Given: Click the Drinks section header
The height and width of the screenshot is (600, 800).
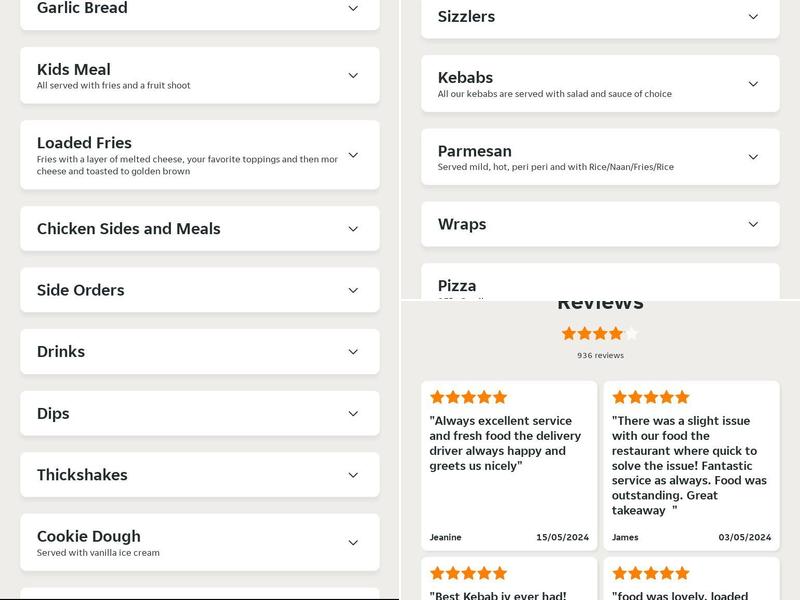Looking at the screenshot, I should tap(200, 351).
